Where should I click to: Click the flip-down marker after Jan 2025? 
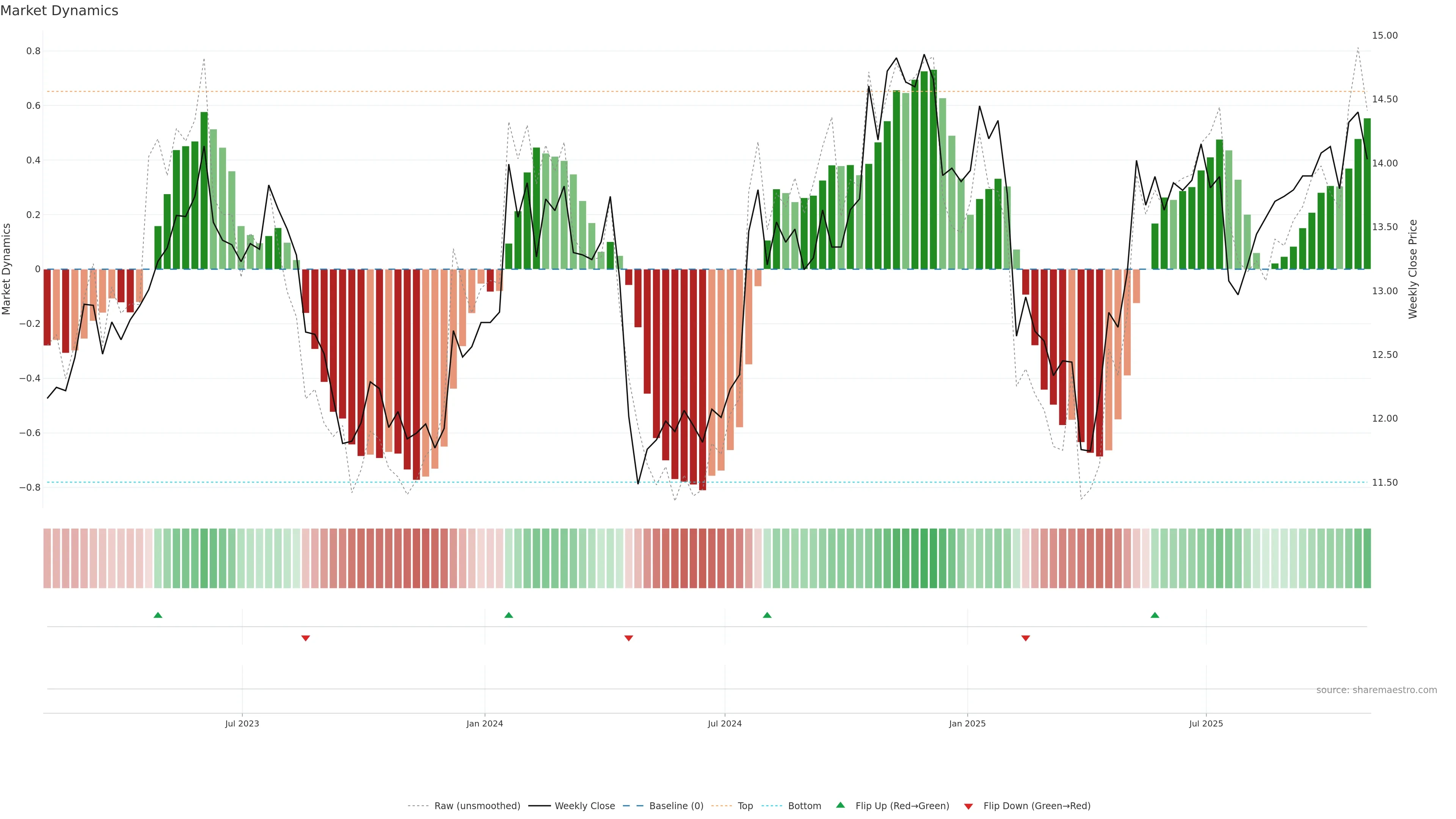[1025, 638]
